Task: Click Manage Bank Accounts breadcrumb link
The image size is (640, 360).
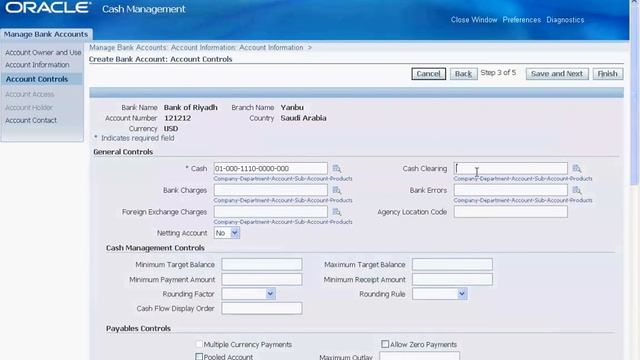Action: 128,47
